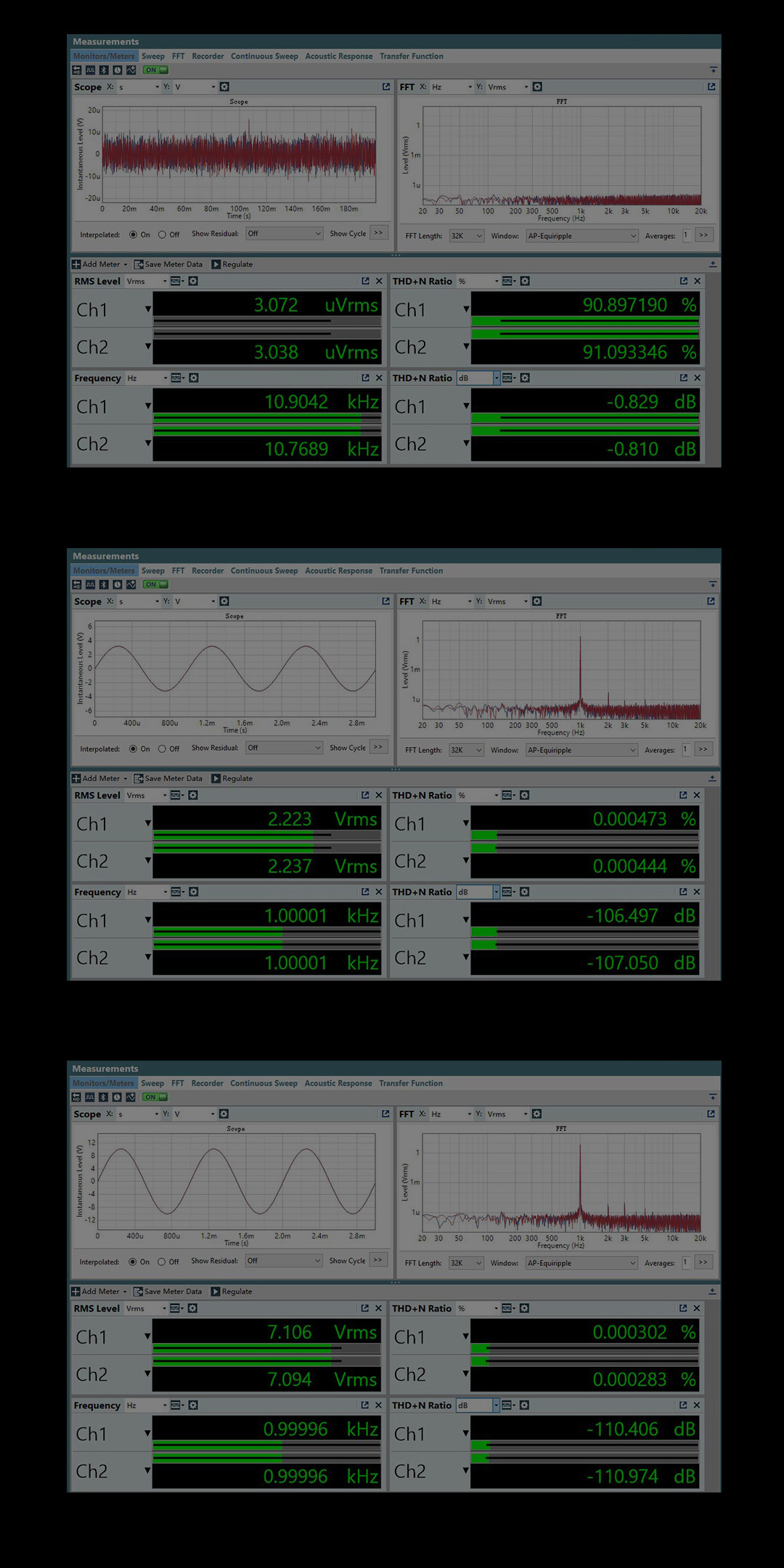784x1568 pixels.
Task: Select the Monitors/Meters tab in the bottom panel
Action: pos(103,1083)
